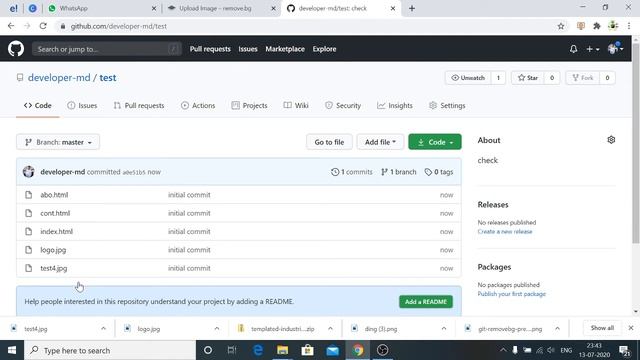Open the GitHub logo home link
The height and width of the screenshot is (360, 640).
tap(16, 49)
